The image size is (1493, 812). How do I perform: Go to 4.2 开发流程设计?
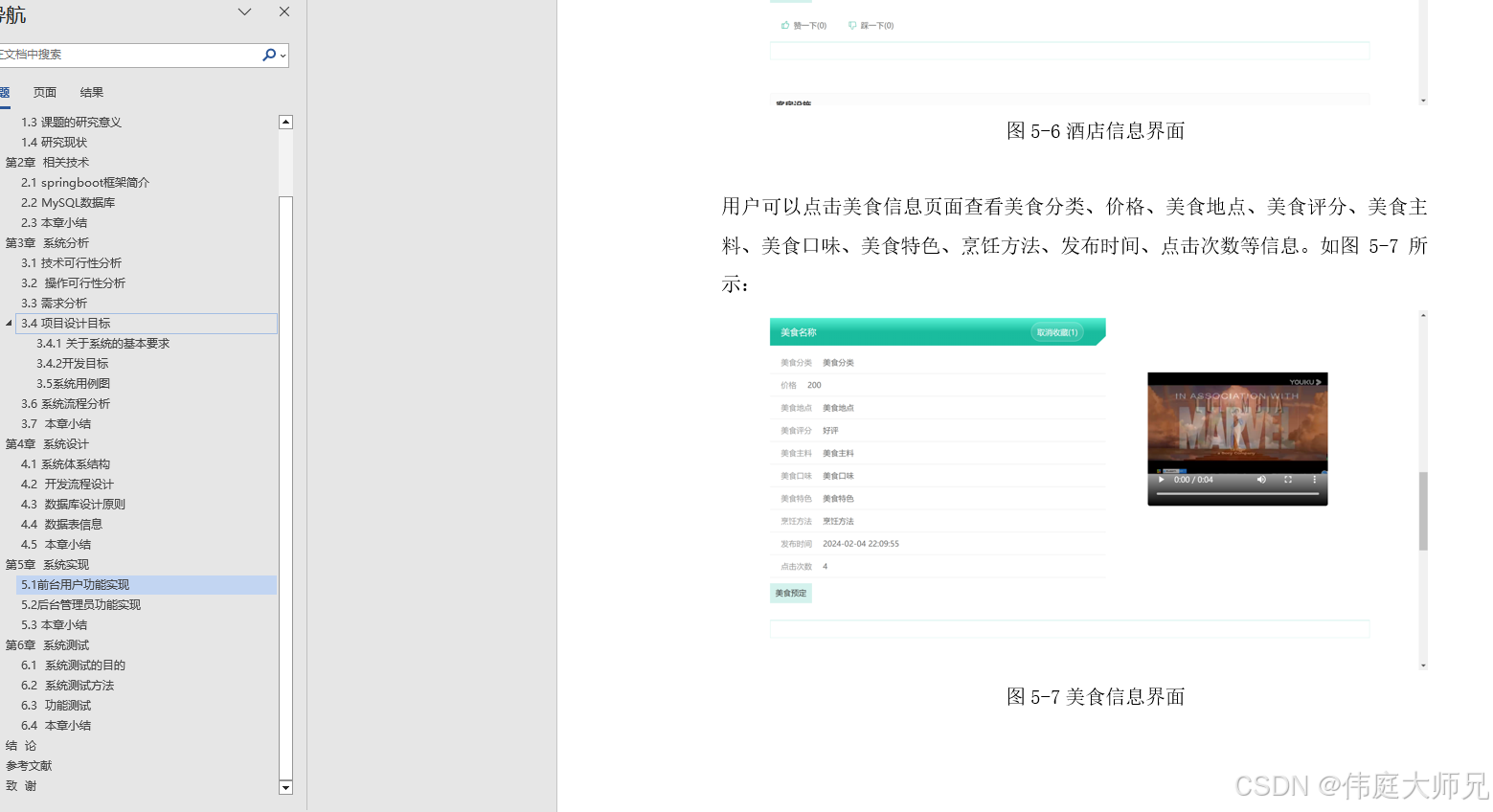pyautogui.click(x=68, y=484)
